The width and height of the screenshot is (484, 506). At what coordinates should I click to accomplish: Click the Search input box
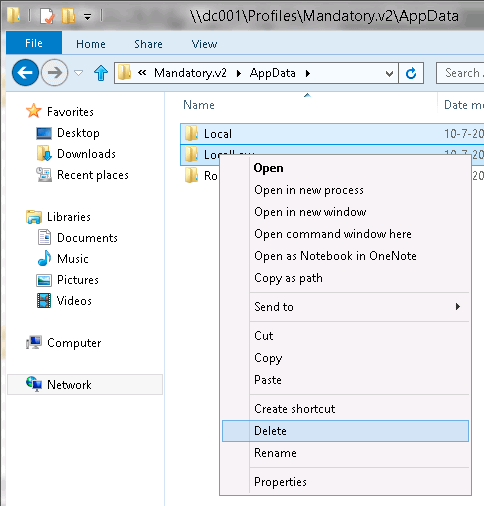click(461, 73)
